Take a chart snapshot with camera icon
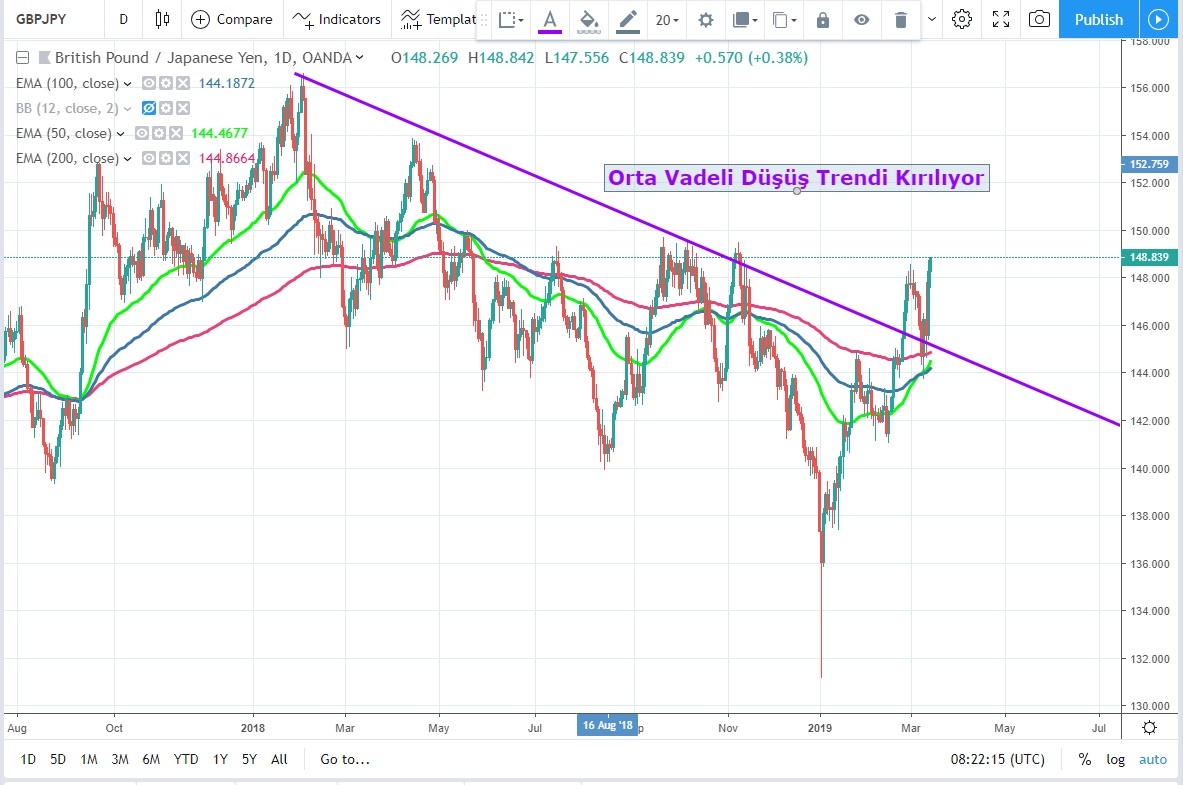This screenshot has height=785, width=1183. (1039, 19)
